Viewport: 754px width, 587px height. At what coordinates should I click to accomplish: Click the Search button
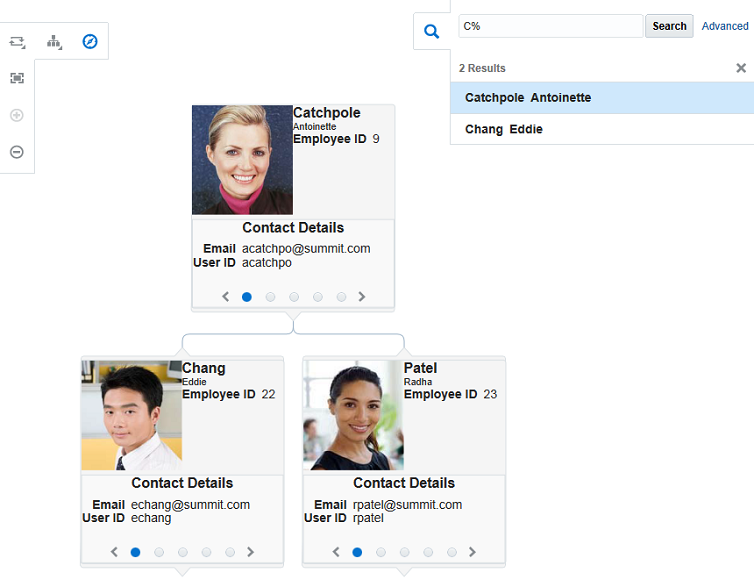pyautogui.click(x=669, y=26)
